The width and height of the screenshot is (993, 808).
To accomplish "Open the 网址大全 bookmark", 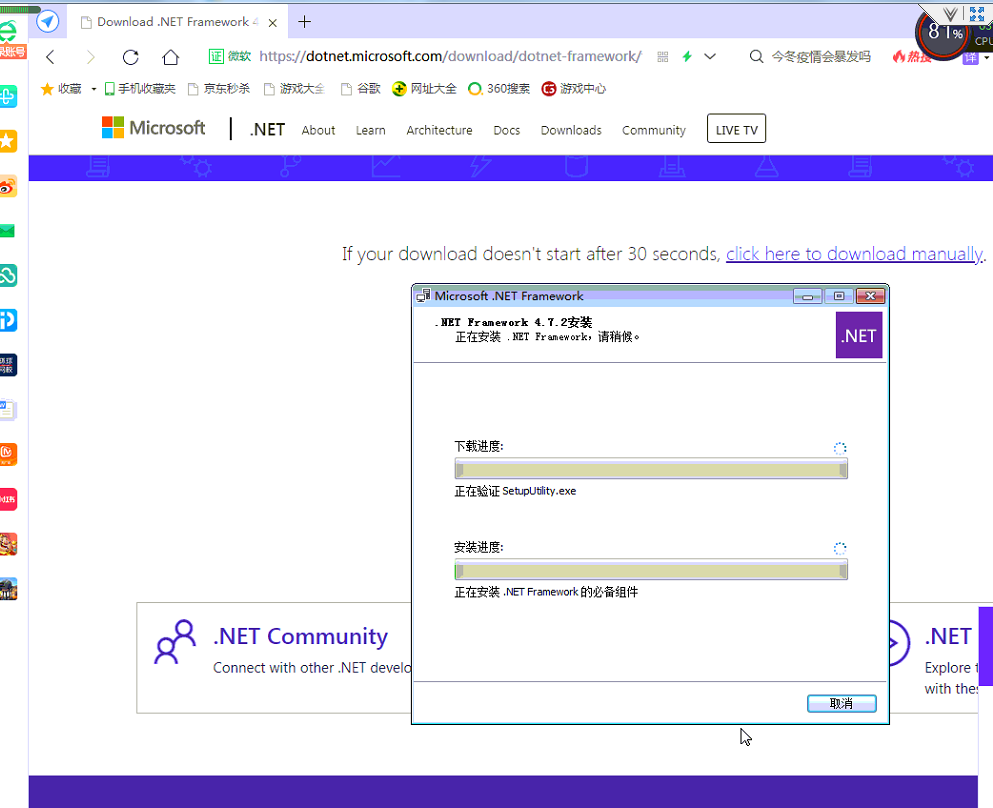I will (x=424, y=89).
